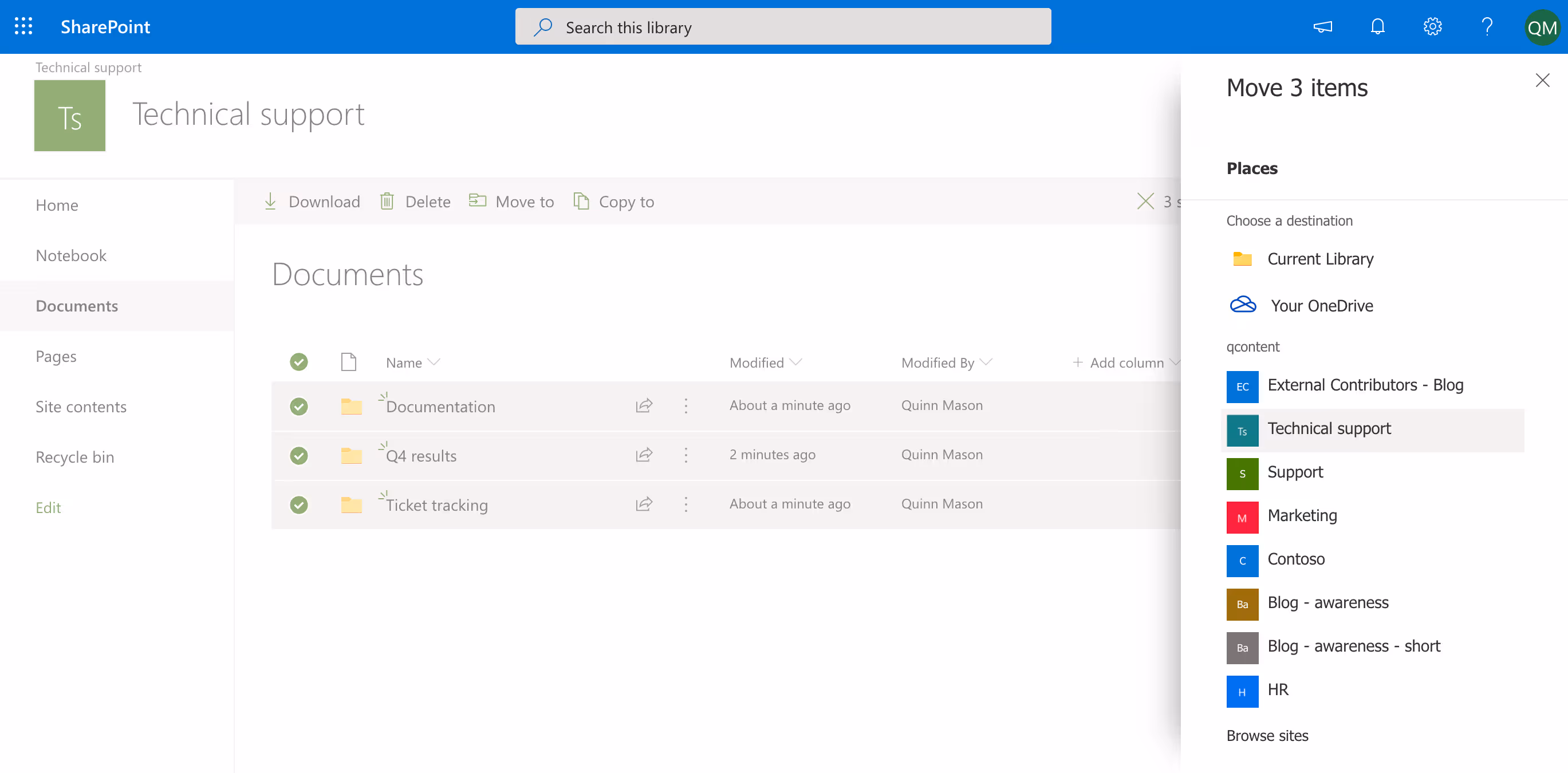Open the notifications bell
The image size is (1568, 773).
[x=1377, y=26]
